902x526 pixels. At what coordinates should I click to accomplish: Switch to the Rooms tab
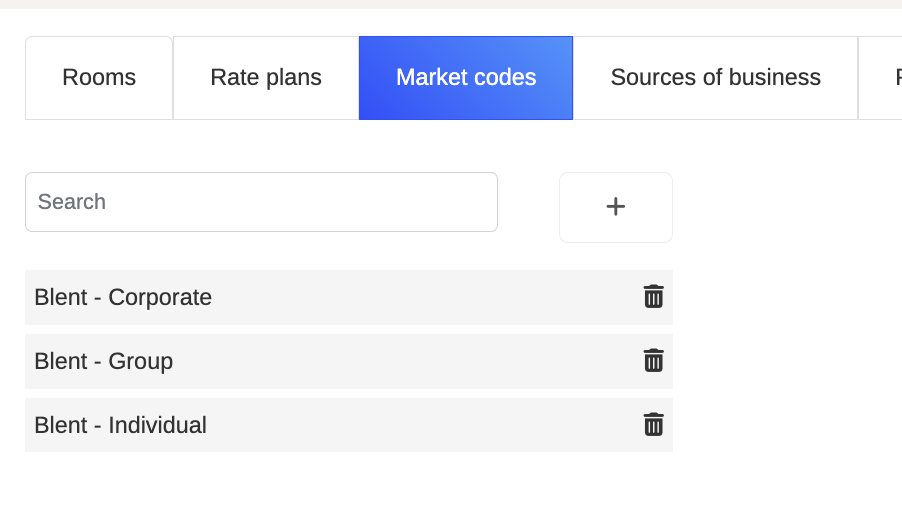(x=99, y=78)
